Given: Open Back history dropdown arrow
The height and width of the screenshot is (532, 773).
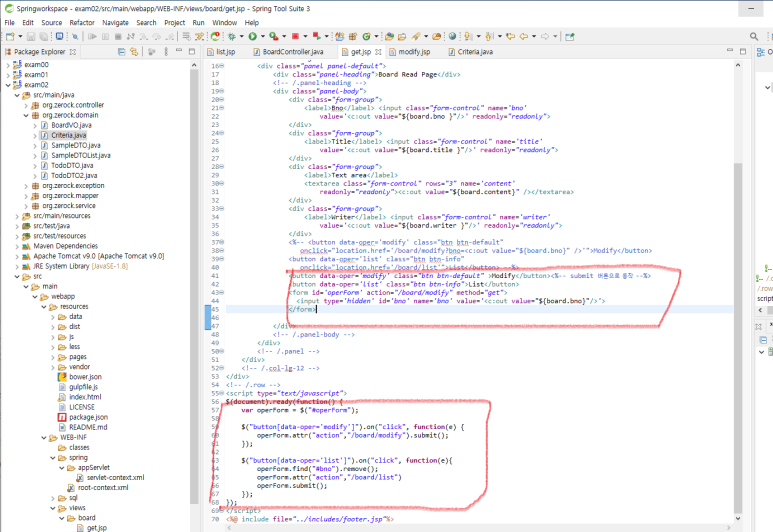Looking at the screenshot, I should 534,36.
